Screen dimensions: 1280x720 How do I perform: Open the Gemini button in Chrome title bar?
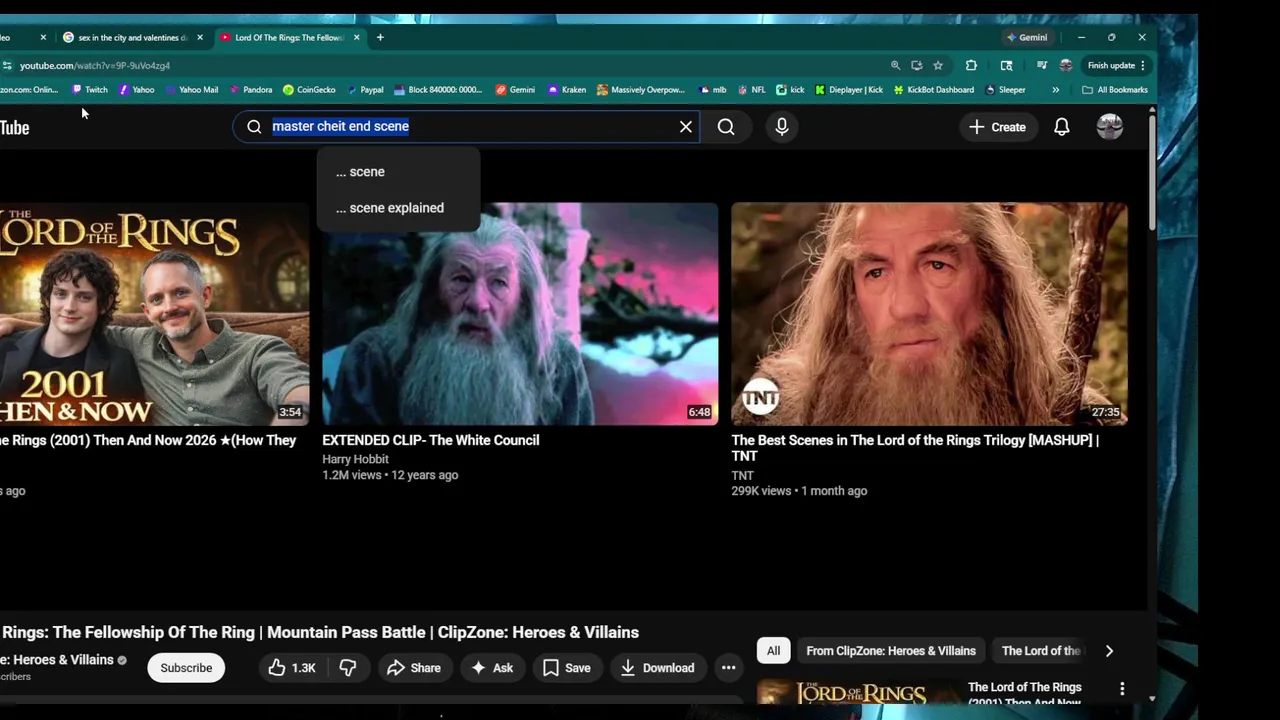[1027, 37]
